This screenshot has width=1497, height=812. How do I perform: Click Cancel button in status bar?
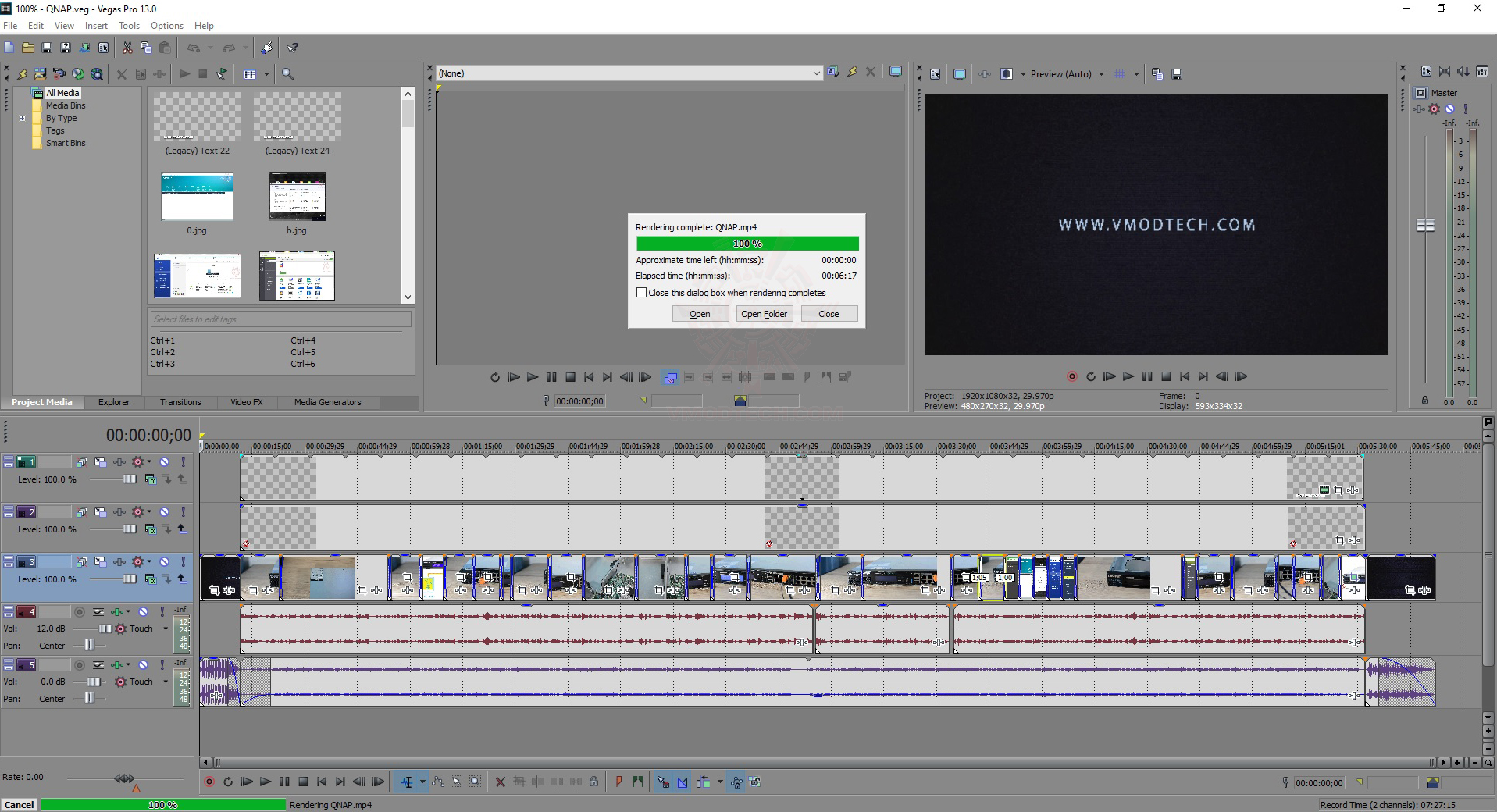tap(20, 805)
